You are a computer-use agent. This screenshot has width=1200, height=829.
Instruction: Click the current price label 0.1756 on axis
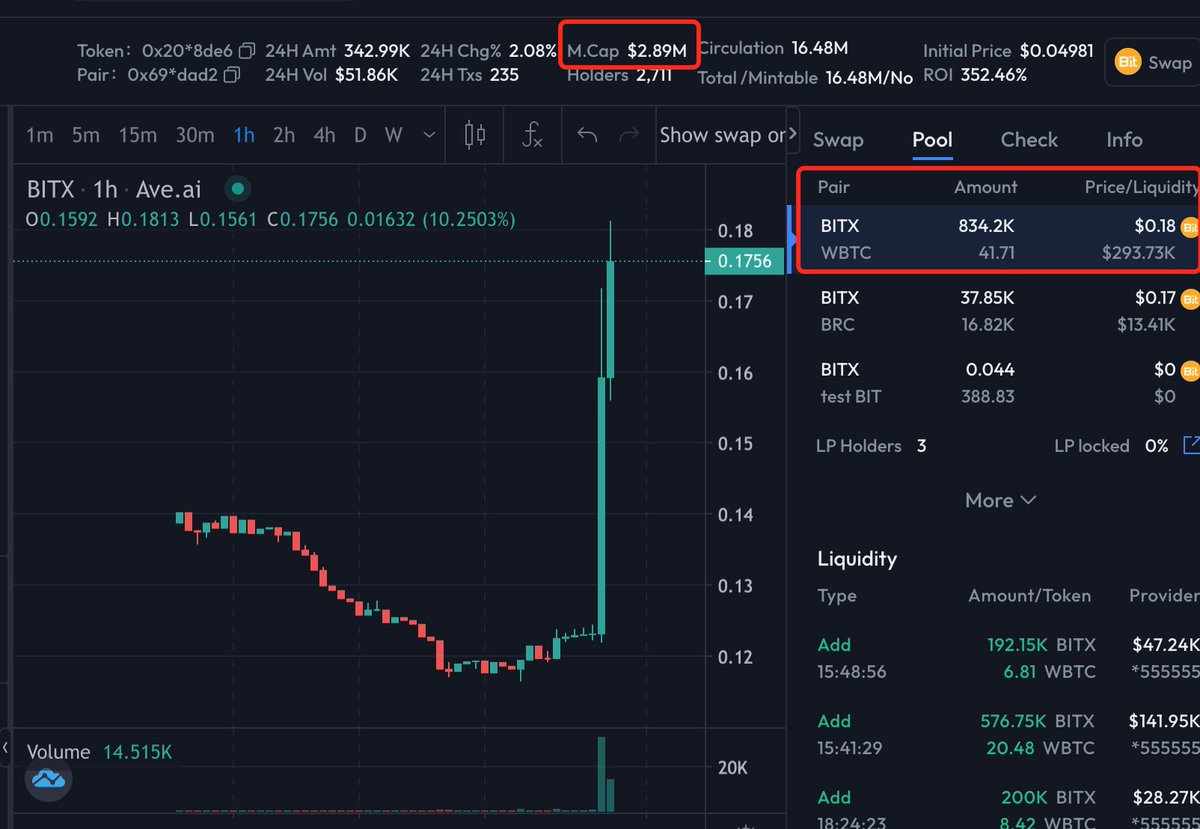(745, 262)
